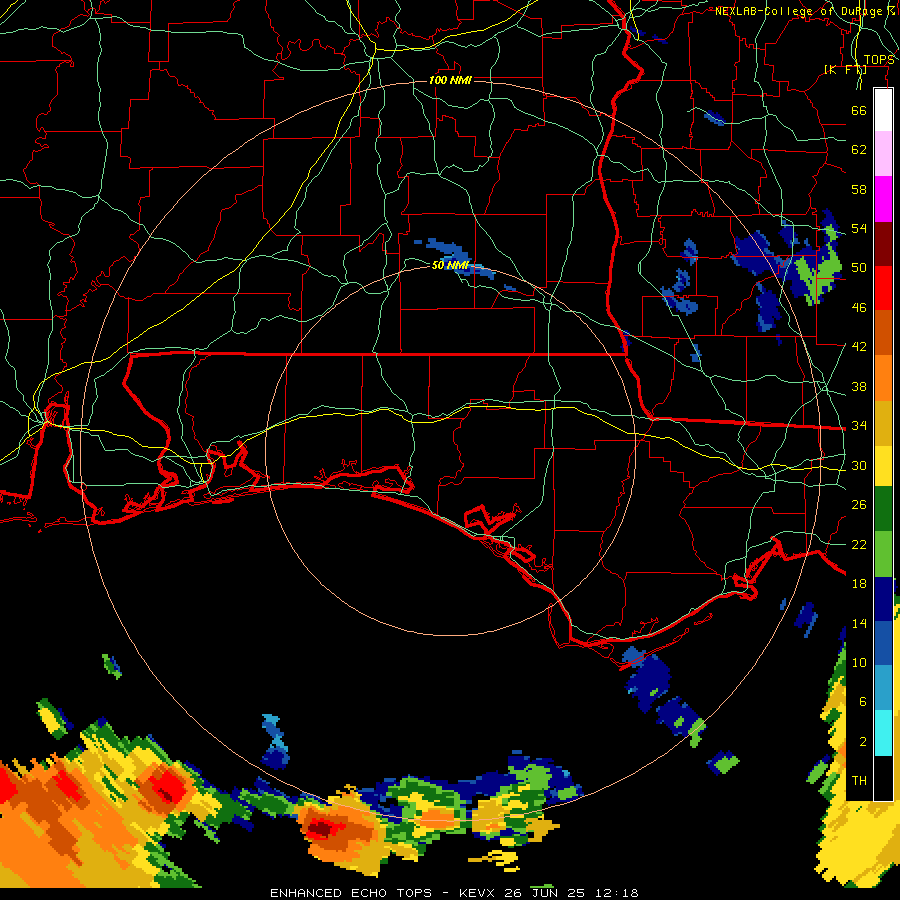This screenshot has width=900, height=900.
Task: Pick the cyan legend swatch
Action: (883, 733)
